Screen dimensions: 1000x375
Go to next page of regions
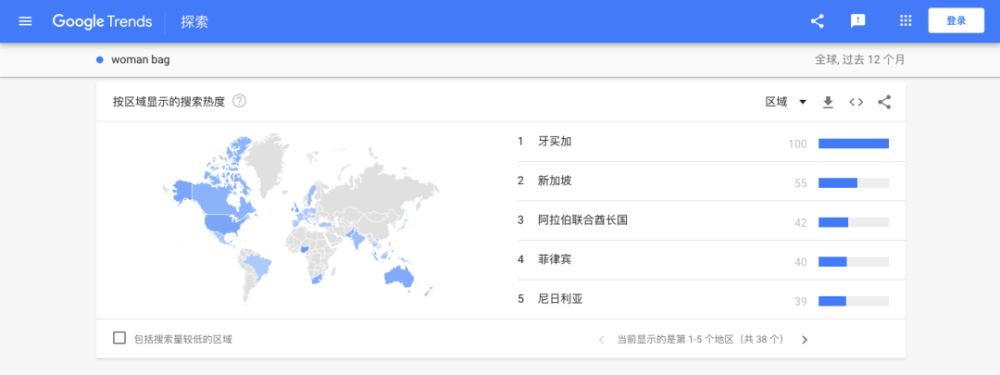coord(804,339)
